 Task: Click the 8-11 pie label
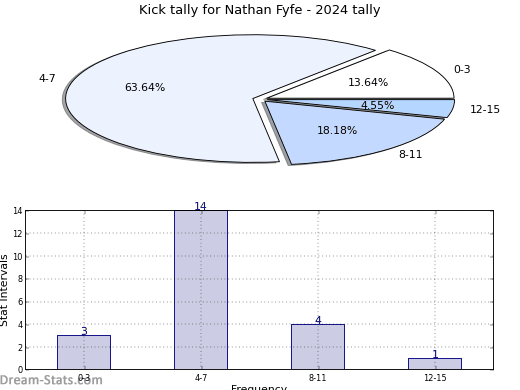click(410, 154)
